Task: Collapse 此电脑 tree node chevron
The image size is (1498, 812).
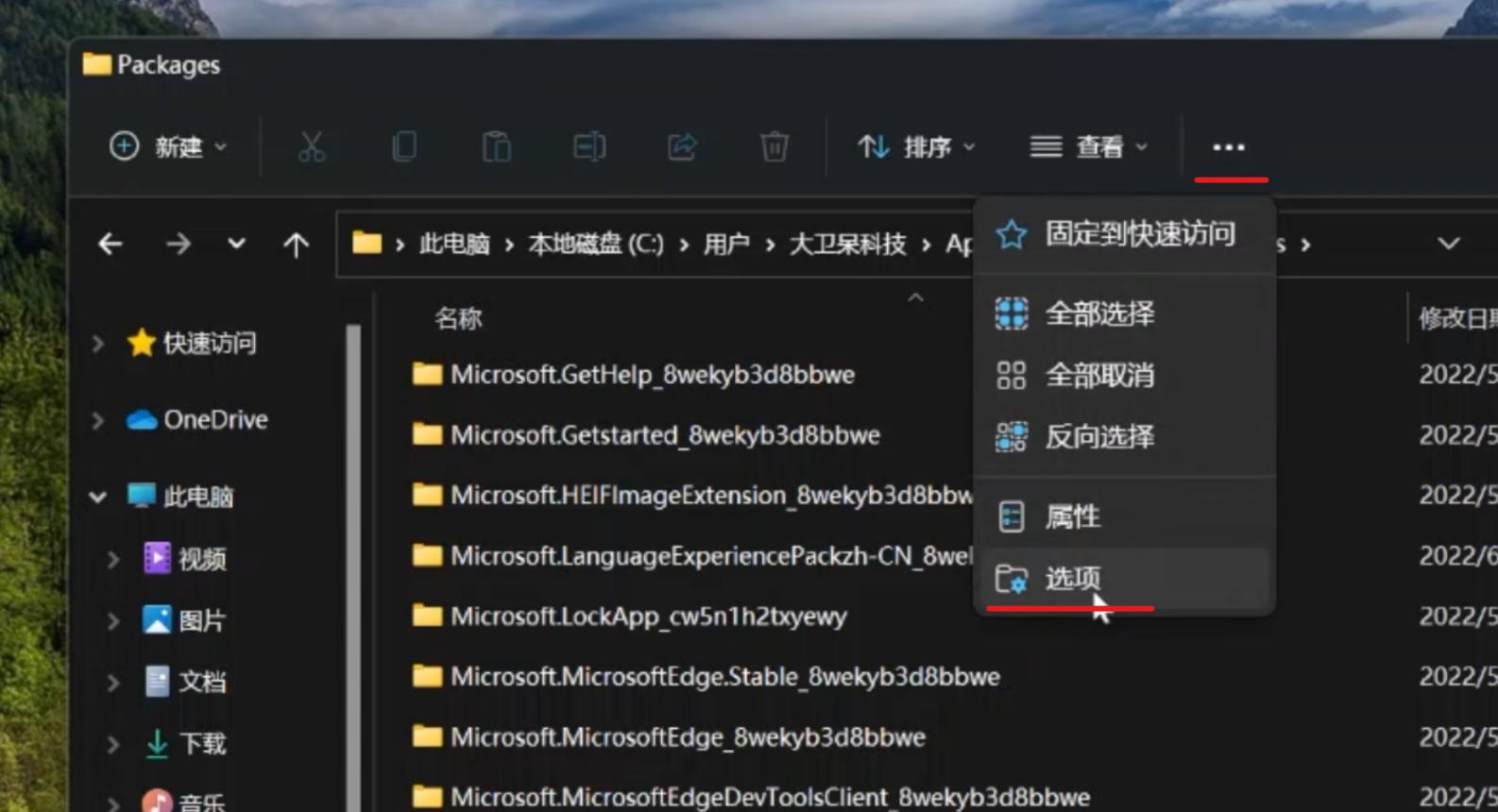Action: [x=97, y=497]
